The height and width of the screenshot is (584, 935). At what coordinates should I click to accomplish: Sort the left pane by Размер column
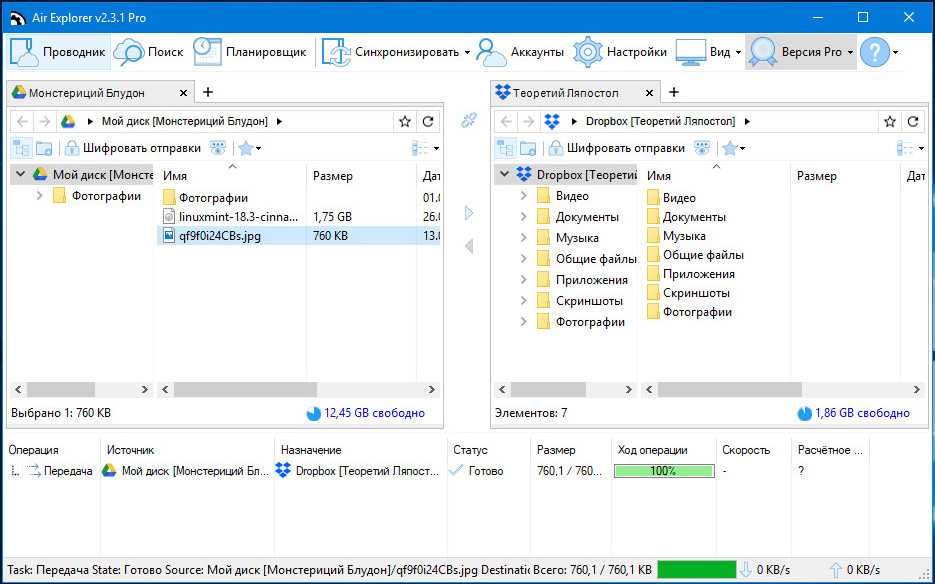333,176
